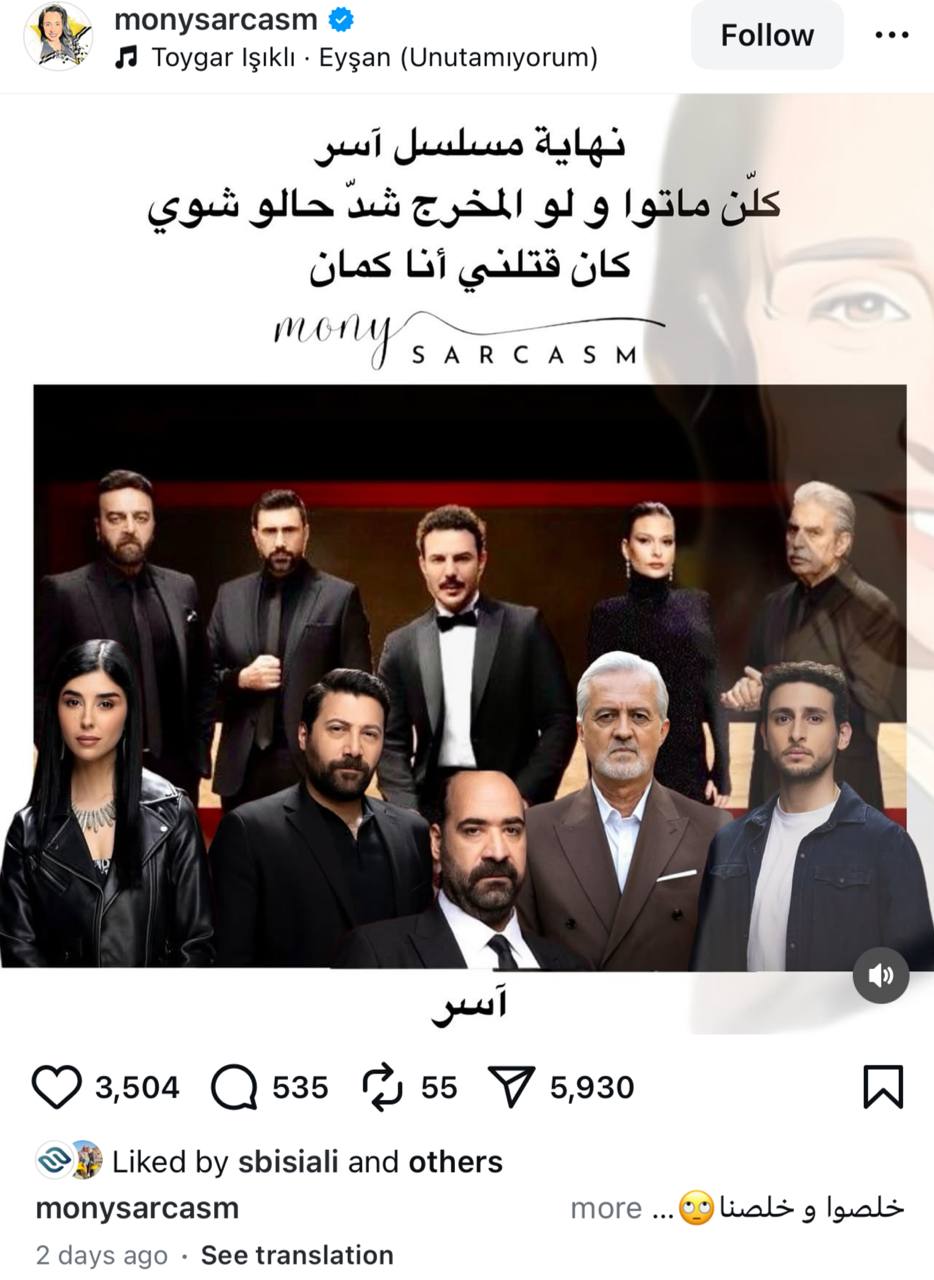Tap the blue verified badge

coord(341,19)
